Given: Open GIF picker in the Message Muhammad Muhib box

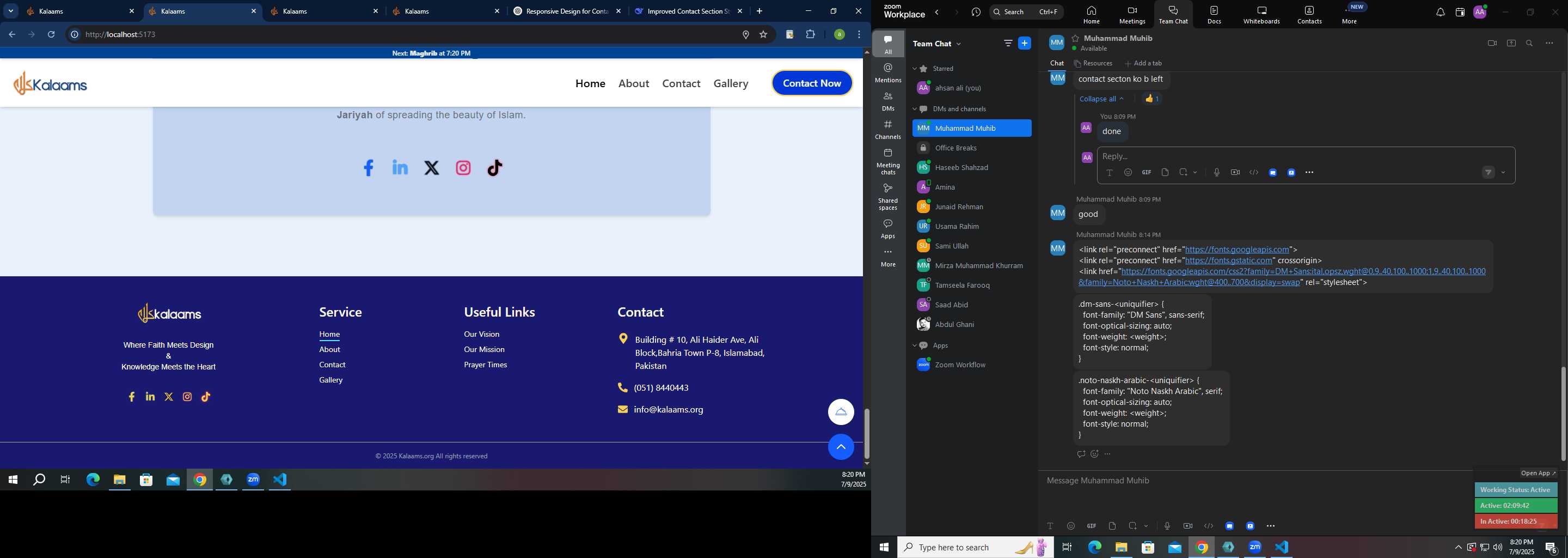Looking at the screenshot, I should [1092, 526].
